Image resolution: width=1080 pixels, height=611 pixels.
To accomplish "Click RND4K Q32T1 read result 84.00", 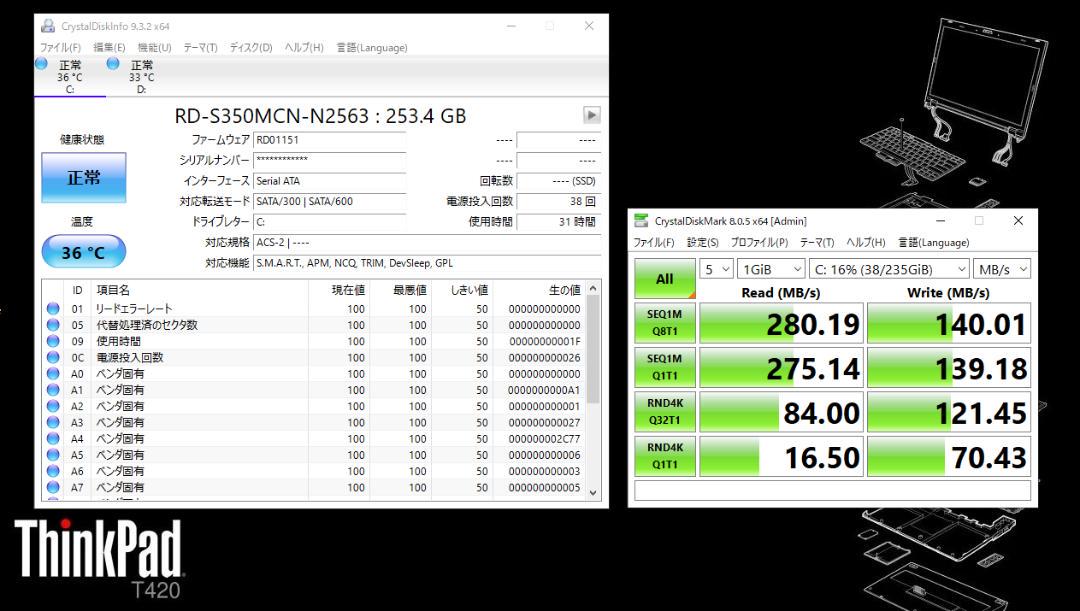I will tap(781, 412).
